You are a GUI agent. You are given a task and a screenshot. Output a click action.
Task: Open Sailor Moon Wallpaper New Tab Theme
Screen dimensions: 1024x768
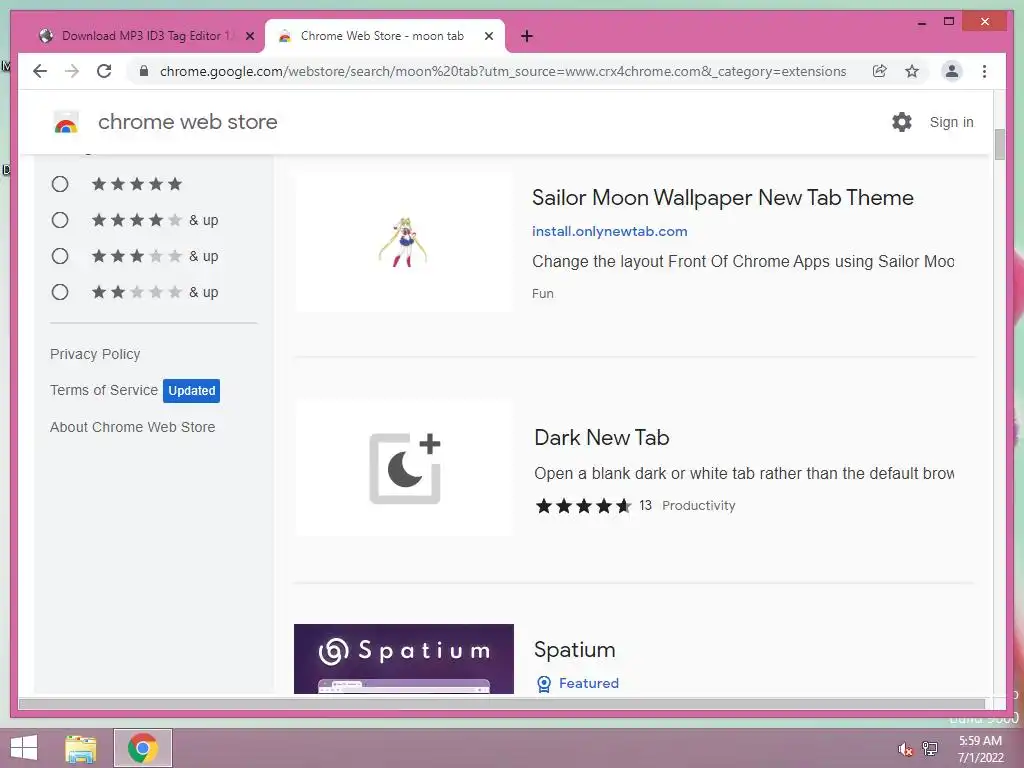(723, 198)
